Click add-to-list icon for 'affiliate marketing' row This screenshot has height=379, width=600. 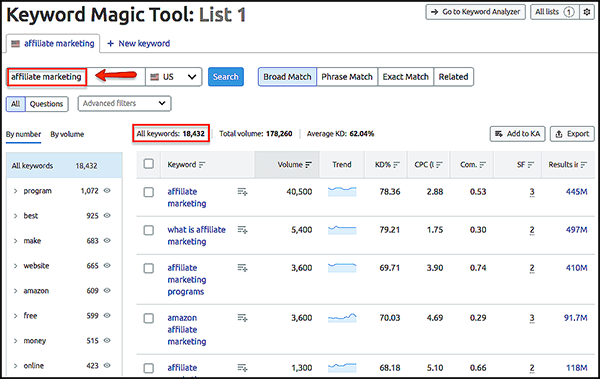[242, 191]
